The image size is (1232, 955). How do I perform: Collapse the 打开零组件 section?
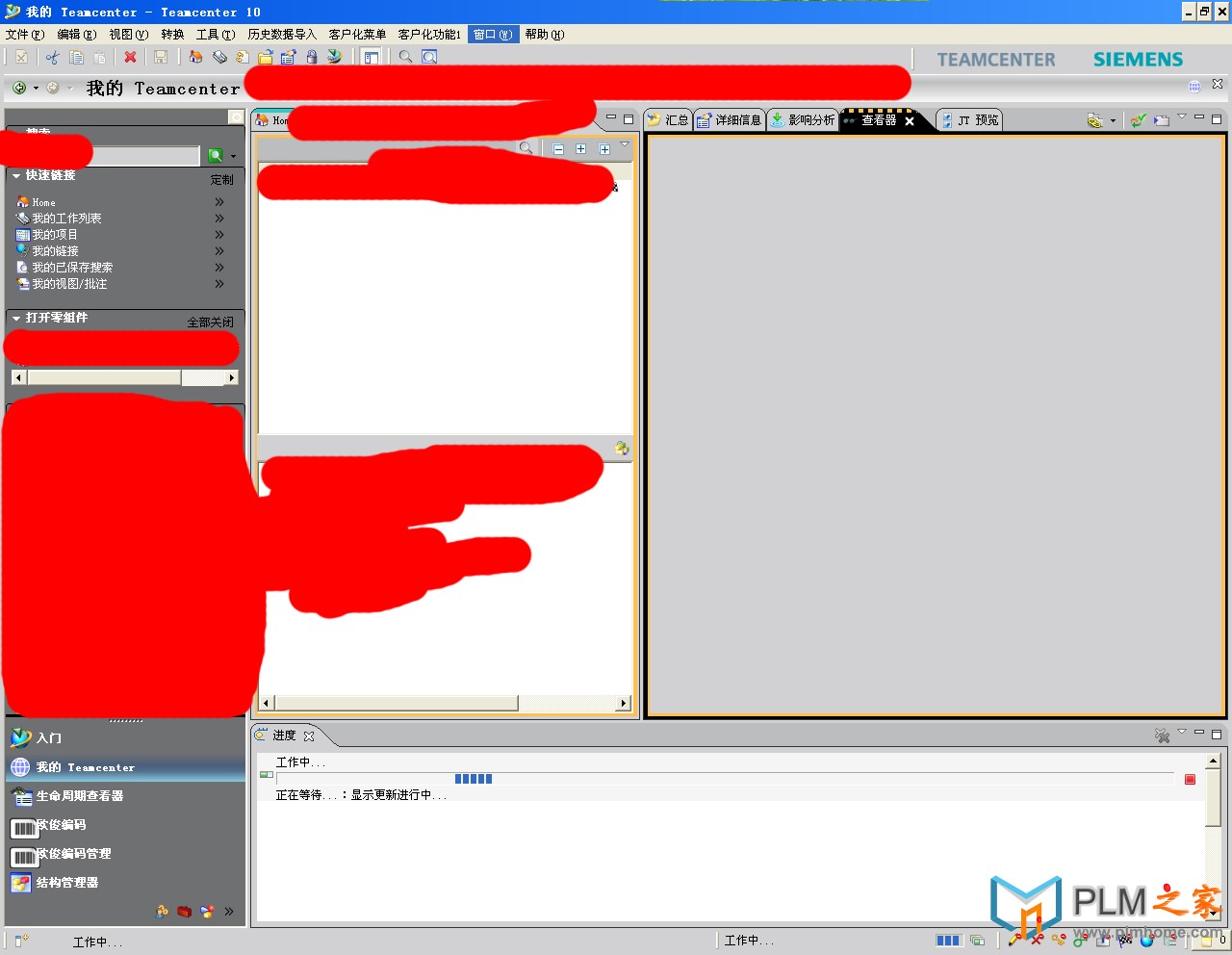click(x=16, y=318)
